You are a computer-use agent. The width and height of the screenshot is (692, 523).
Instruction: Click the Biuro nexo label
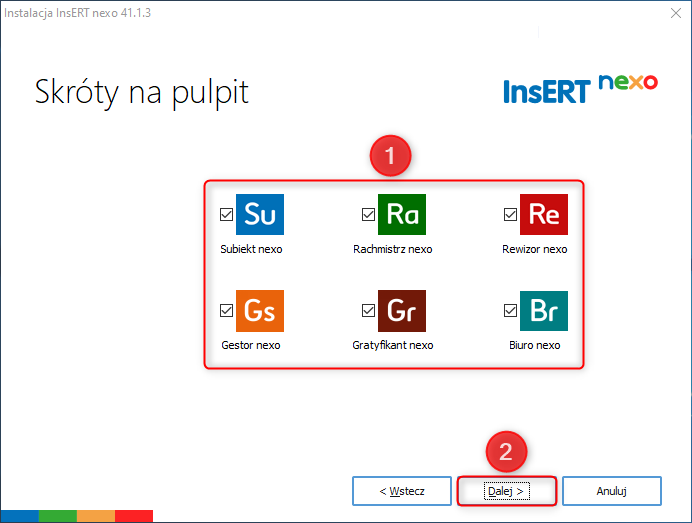[534, 345]
